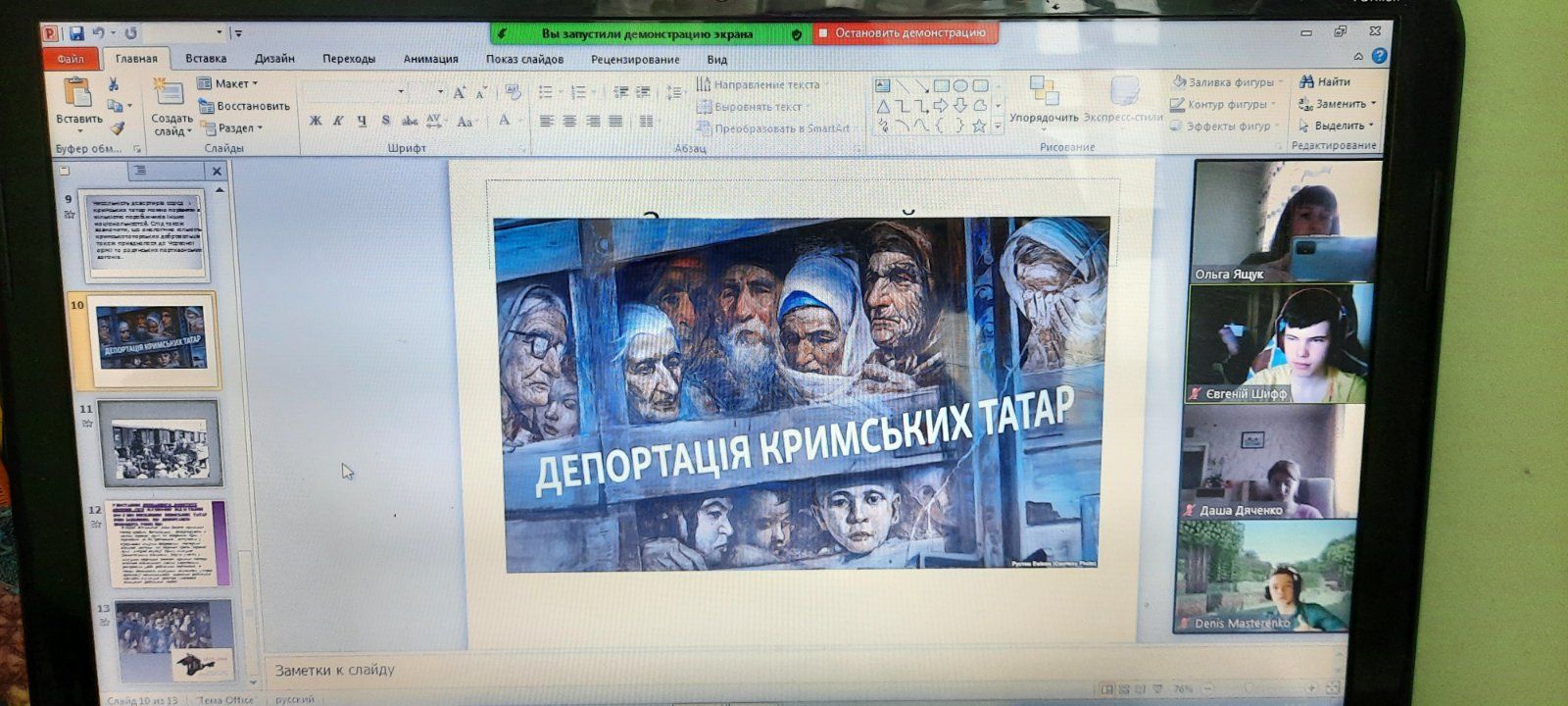Open the Раздел section dropdown
This screenshot has height=706, width=1568.
(x=233, y=127)
